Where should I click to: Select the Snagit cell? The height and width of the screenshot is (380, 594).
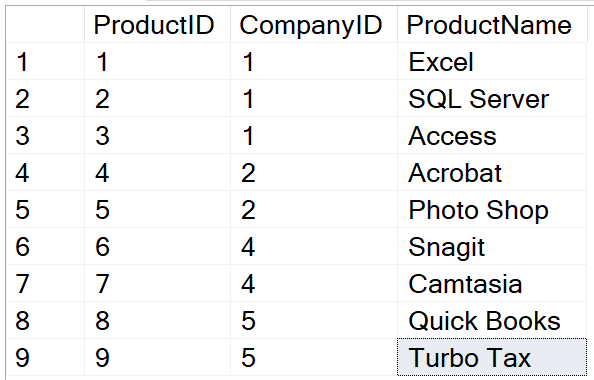pos(492,246)
